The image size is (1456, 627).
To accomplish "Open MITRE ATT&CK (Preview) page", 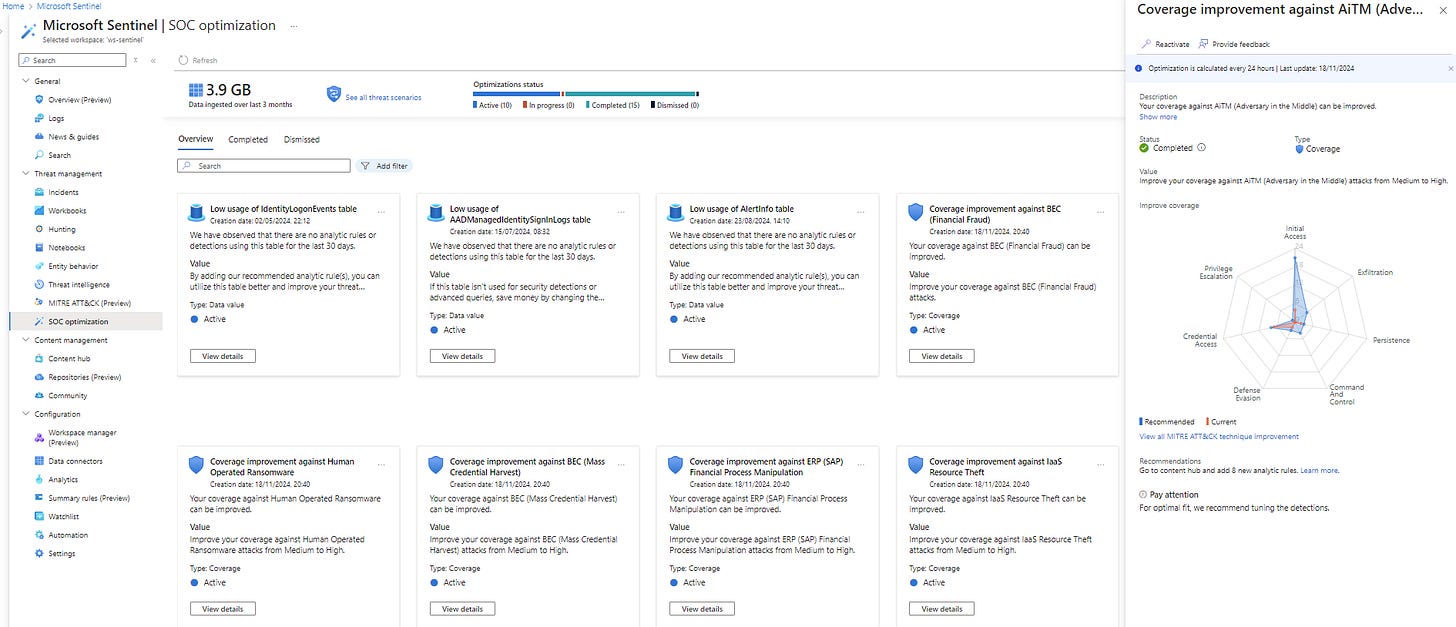I will [89, 303].
